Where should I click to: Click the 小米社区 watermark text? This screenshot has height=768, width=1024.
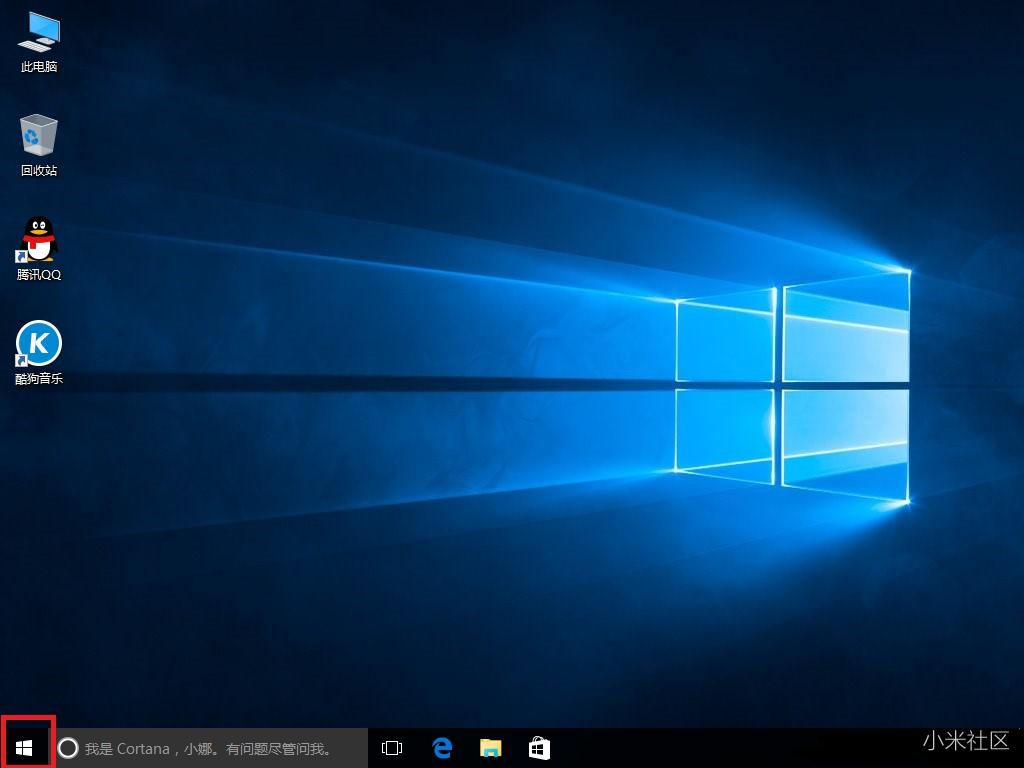965,741
